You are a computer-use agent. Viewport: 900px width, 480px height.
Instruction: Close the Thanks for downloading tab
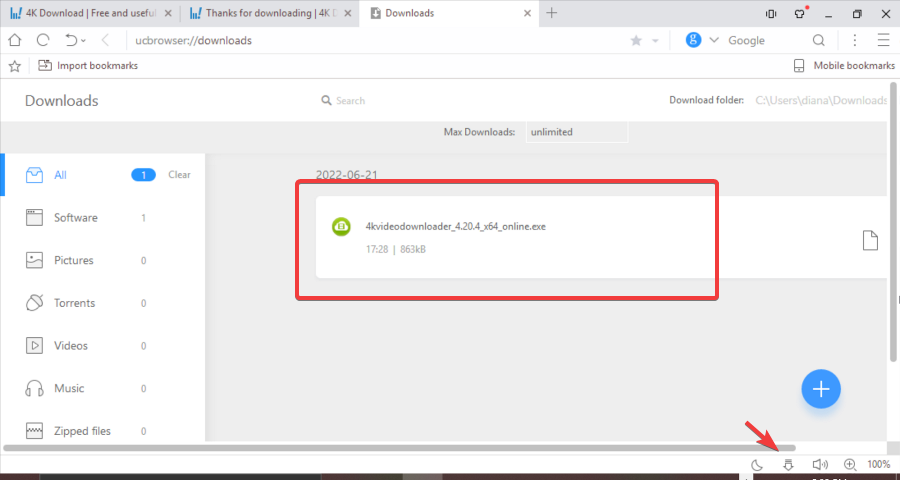tap(347, 13)
